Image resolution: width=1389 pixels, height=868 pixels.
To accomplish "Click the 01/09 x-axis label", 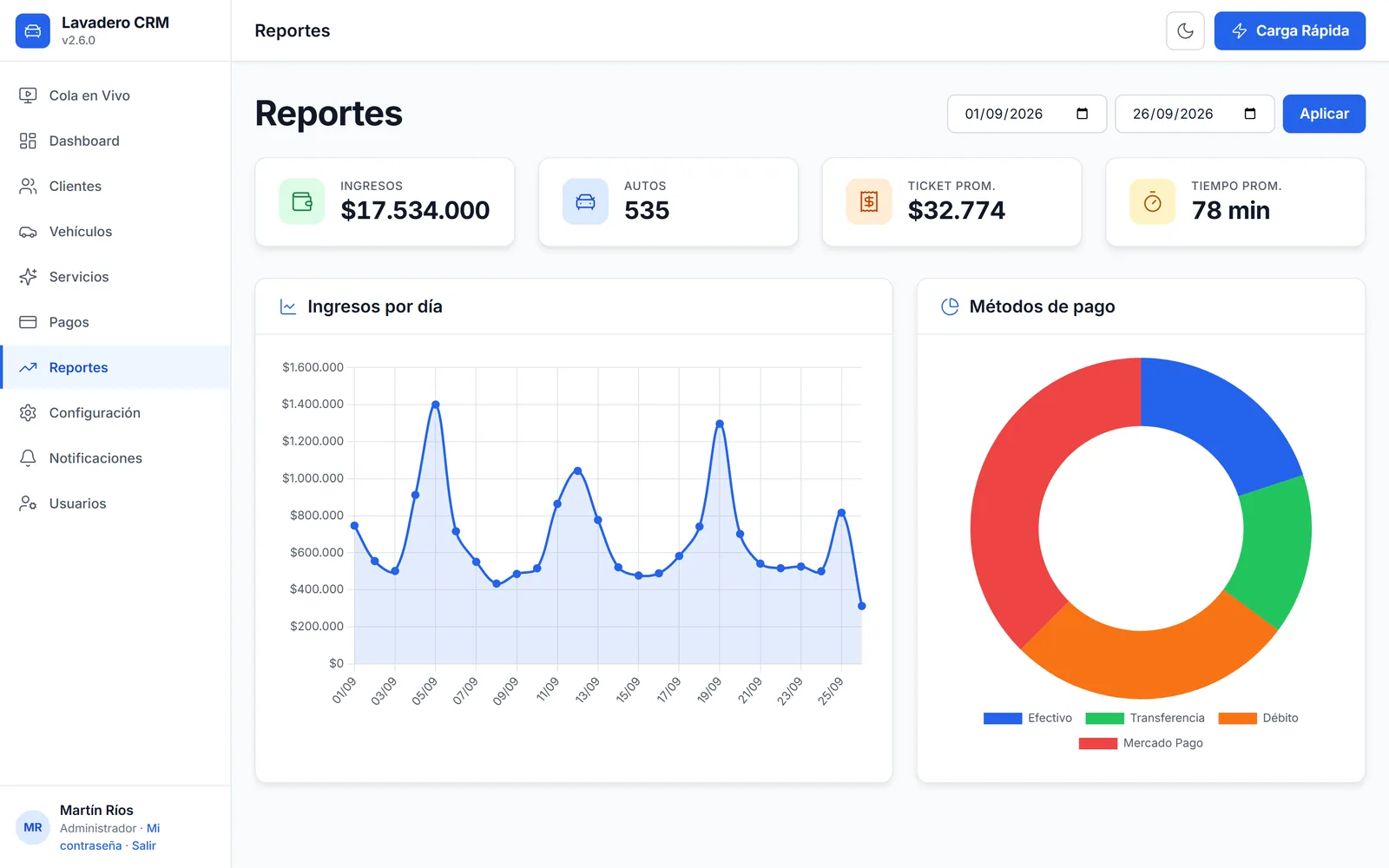I will click(x=344, y=690).
